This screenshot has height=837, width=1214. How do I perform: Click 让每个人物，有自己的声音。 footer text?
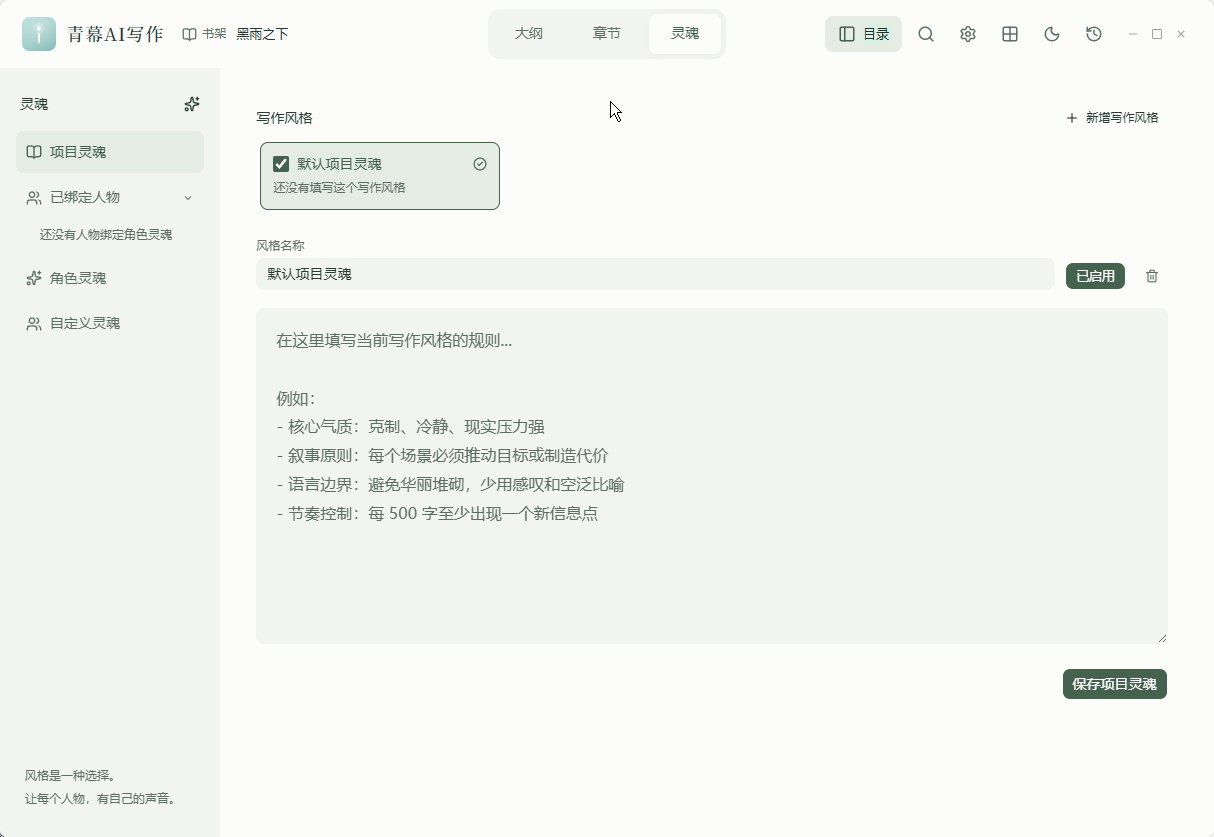click(102, 799)
